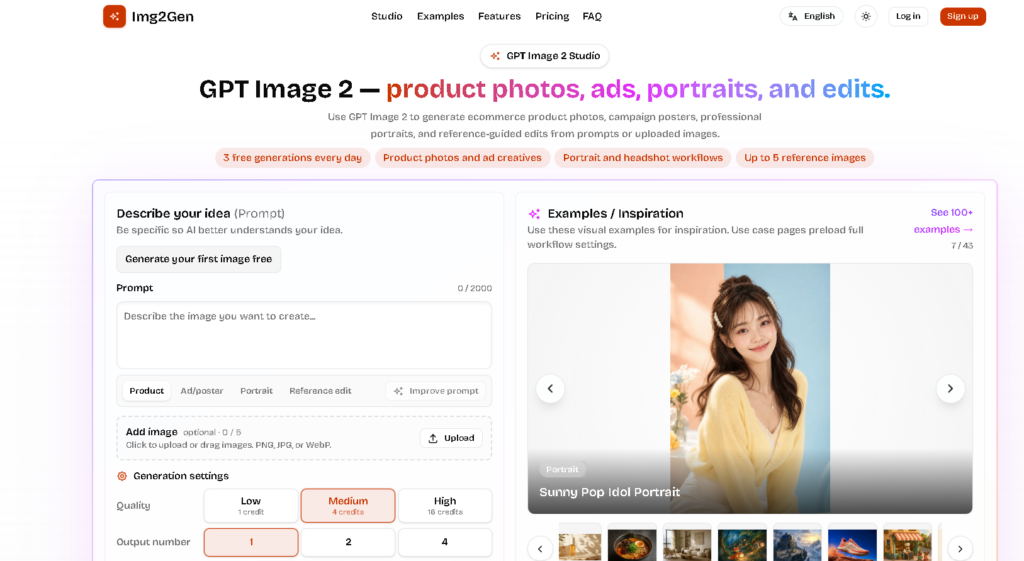Viewport: 1024px width, 561px height.
Task: Click the '3 free generations every day' pill
Action: tap(293, 158)
